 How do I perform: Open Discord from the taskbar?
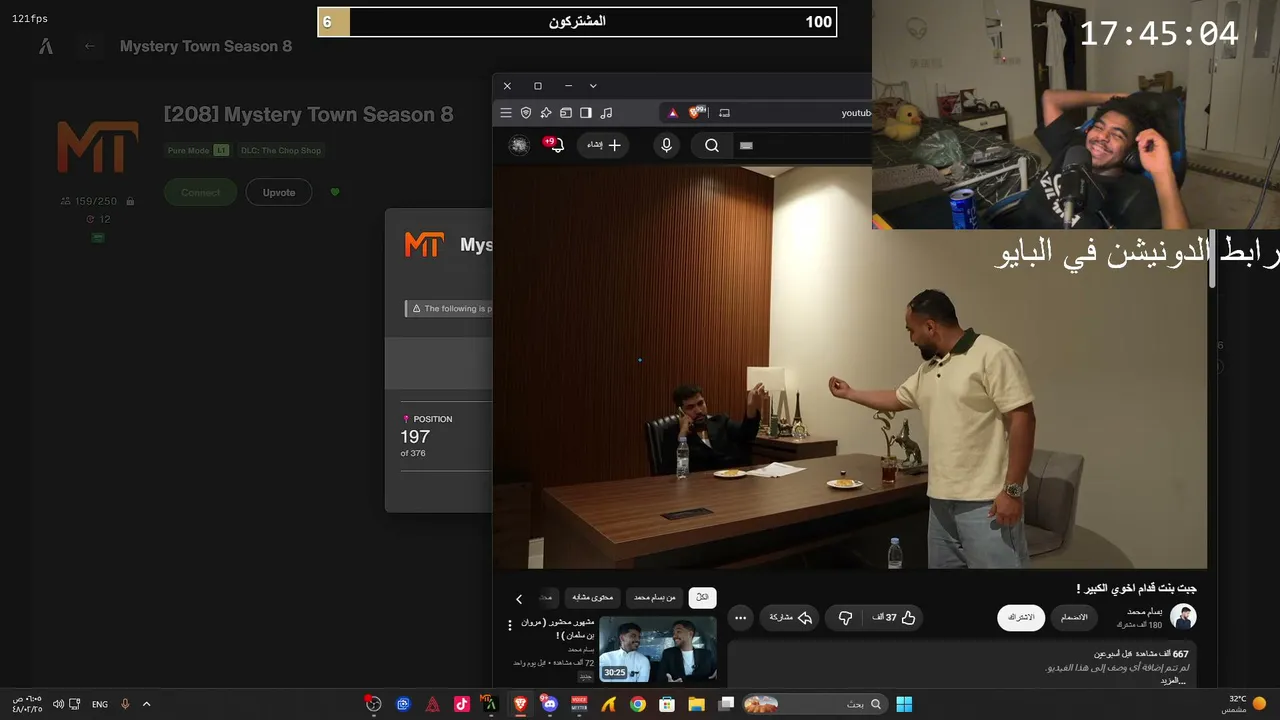point(549,704)
